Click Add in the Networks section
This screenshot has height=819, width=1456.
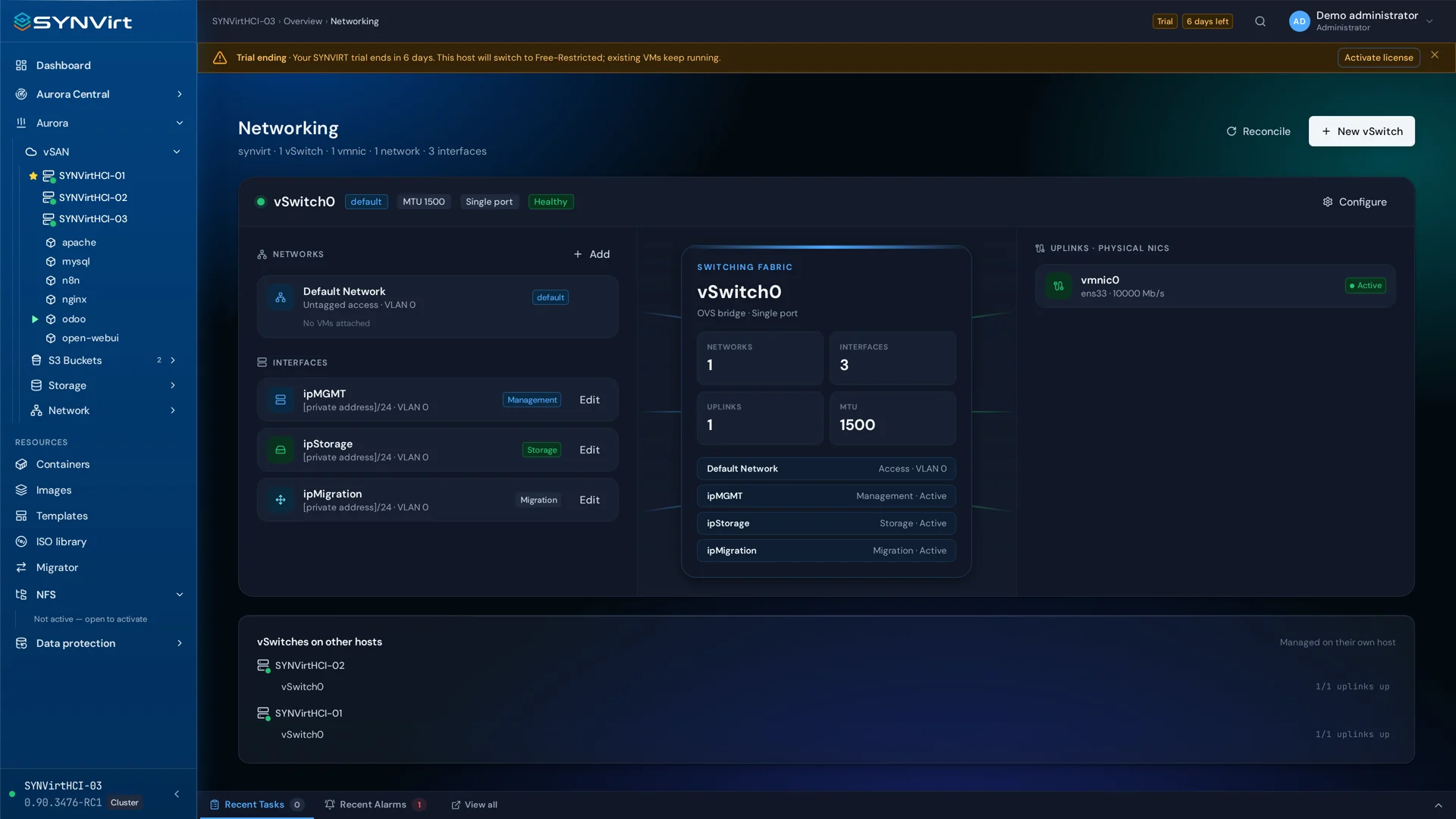[x=591, y=254]
